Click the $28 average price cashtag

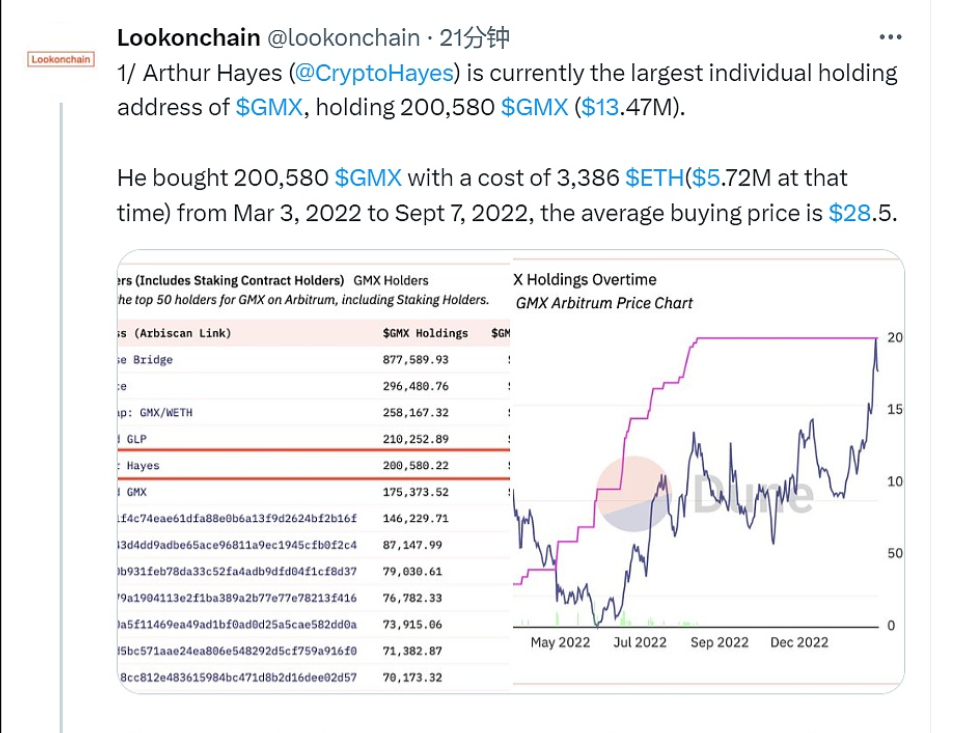[x=851, y=213]
